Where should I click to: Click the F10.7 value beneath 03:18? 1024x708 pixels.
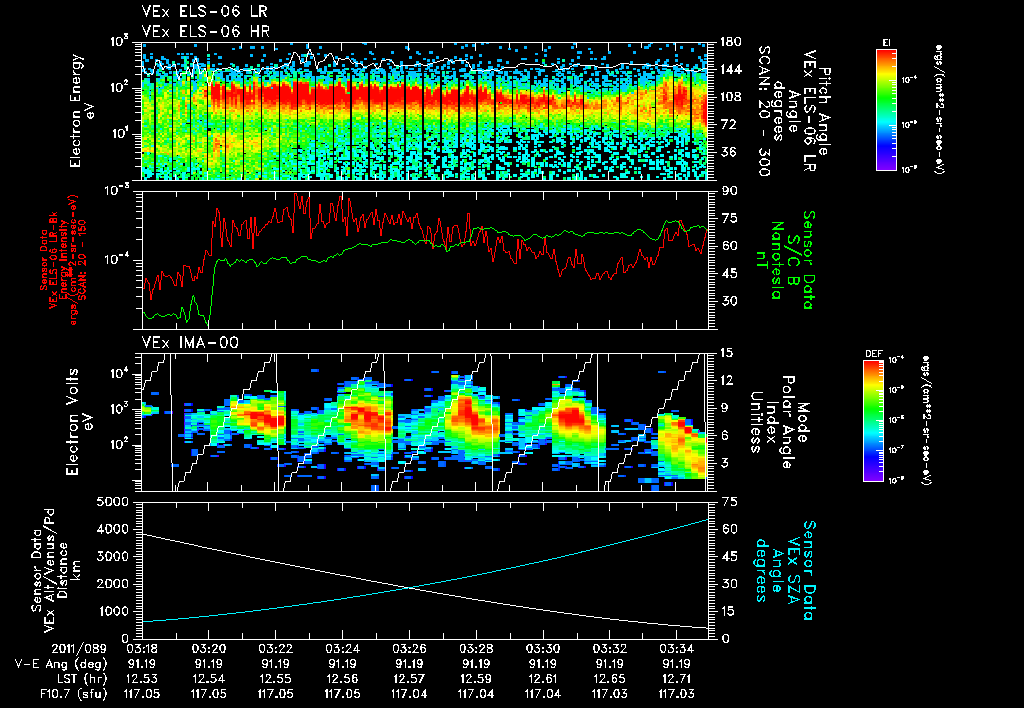[x=142, y=694]
